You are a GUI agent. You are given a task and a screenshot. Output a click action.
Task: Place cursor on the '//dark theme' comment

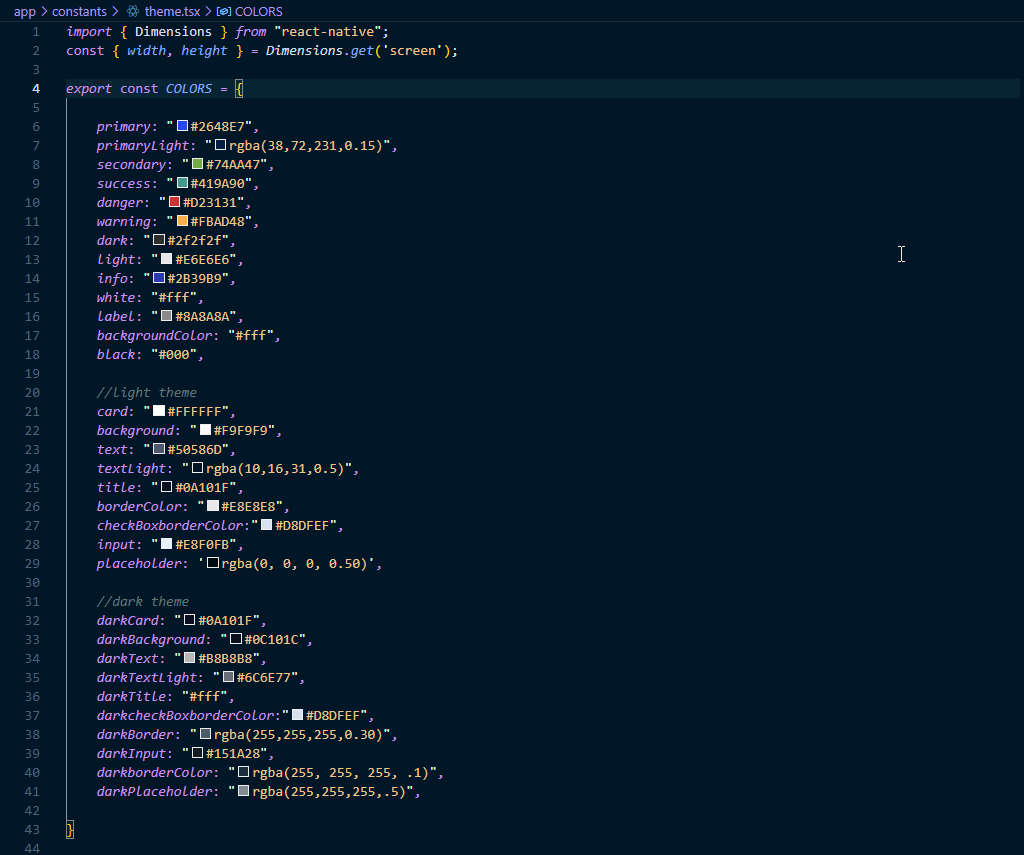point(143,601)
